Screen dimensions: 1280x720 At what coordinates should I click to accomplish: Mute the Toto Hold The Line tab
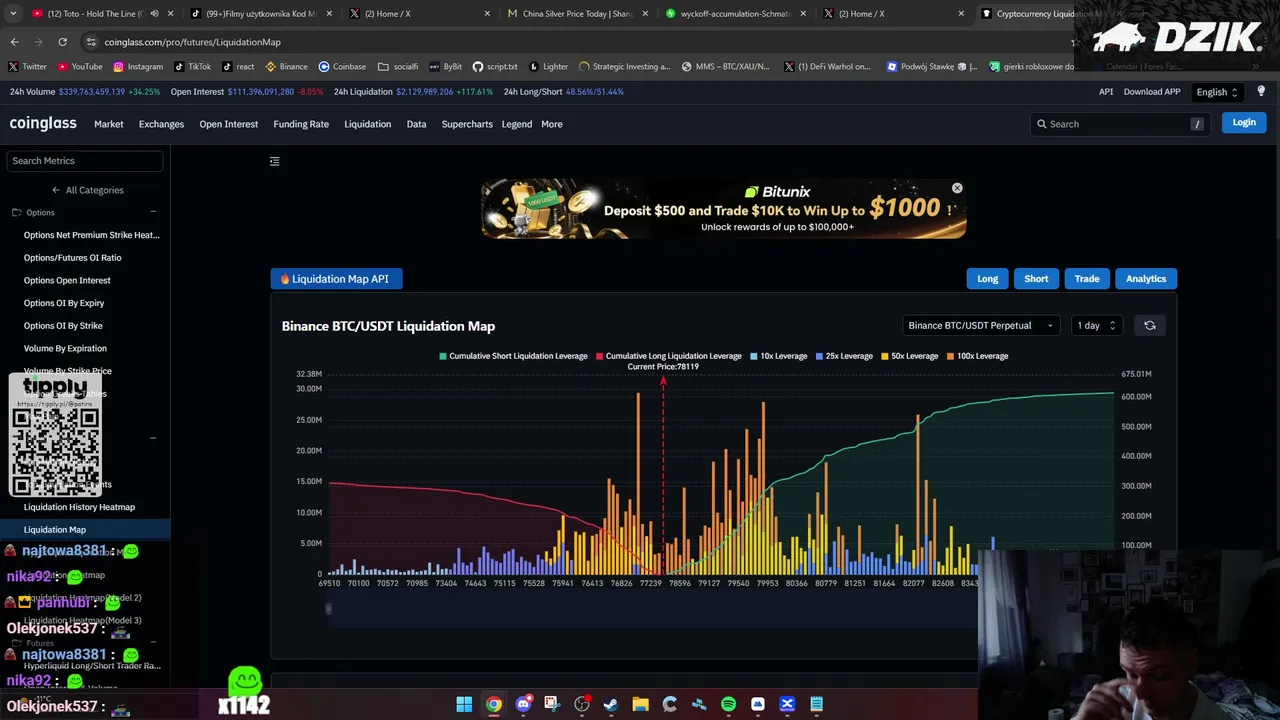(x=154, y=14)
